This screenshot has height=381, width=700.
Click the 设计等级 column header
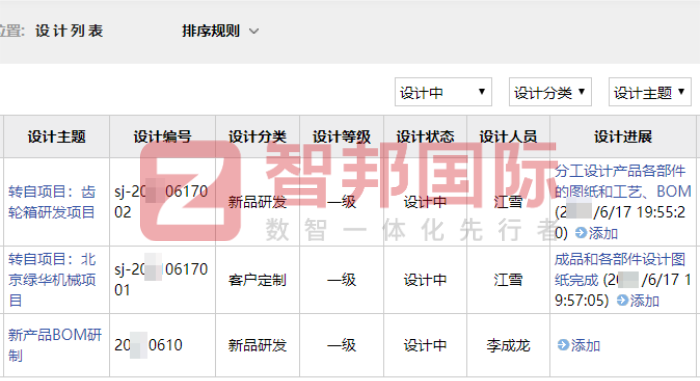tap(342, 137)
